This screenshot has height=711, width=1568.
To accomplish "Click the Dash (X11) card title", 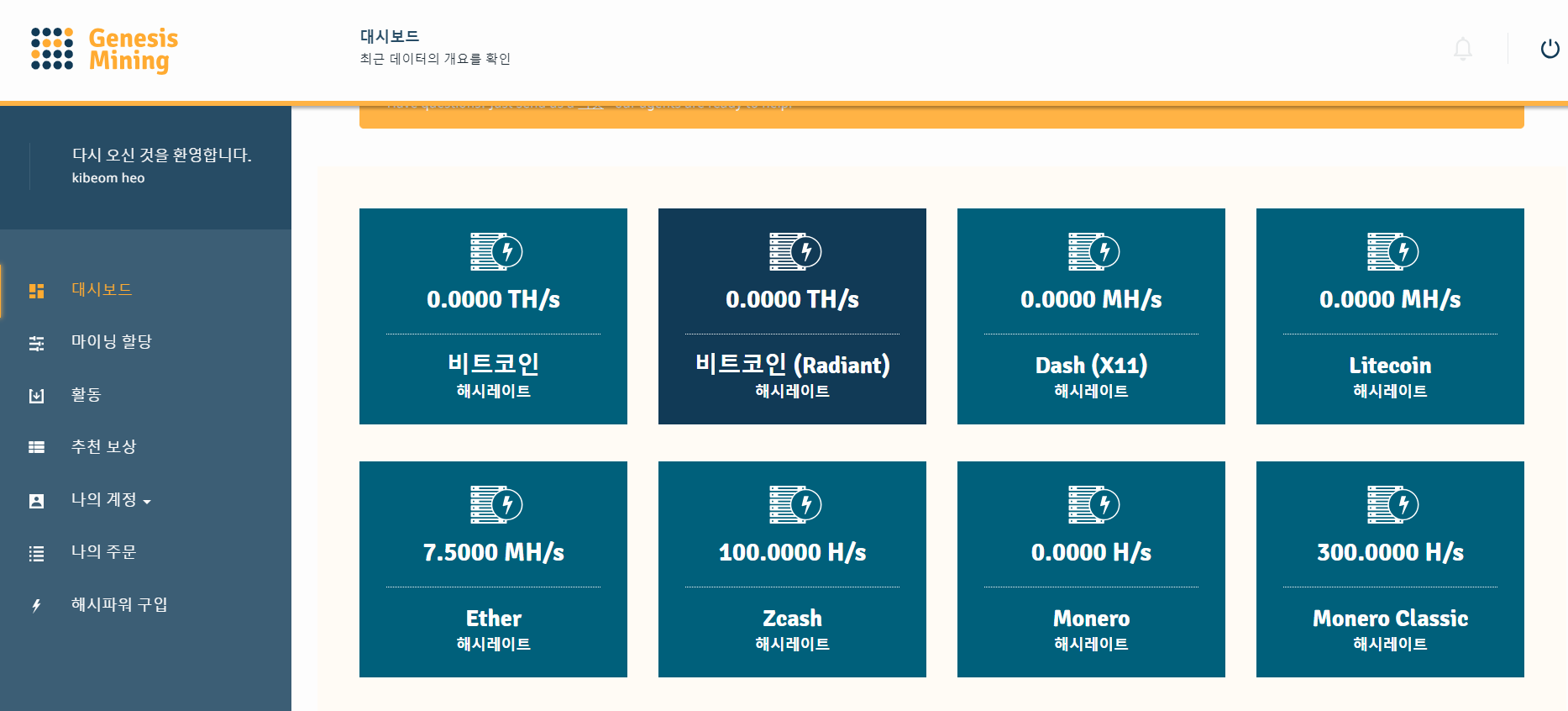I will click(1091, 366).
